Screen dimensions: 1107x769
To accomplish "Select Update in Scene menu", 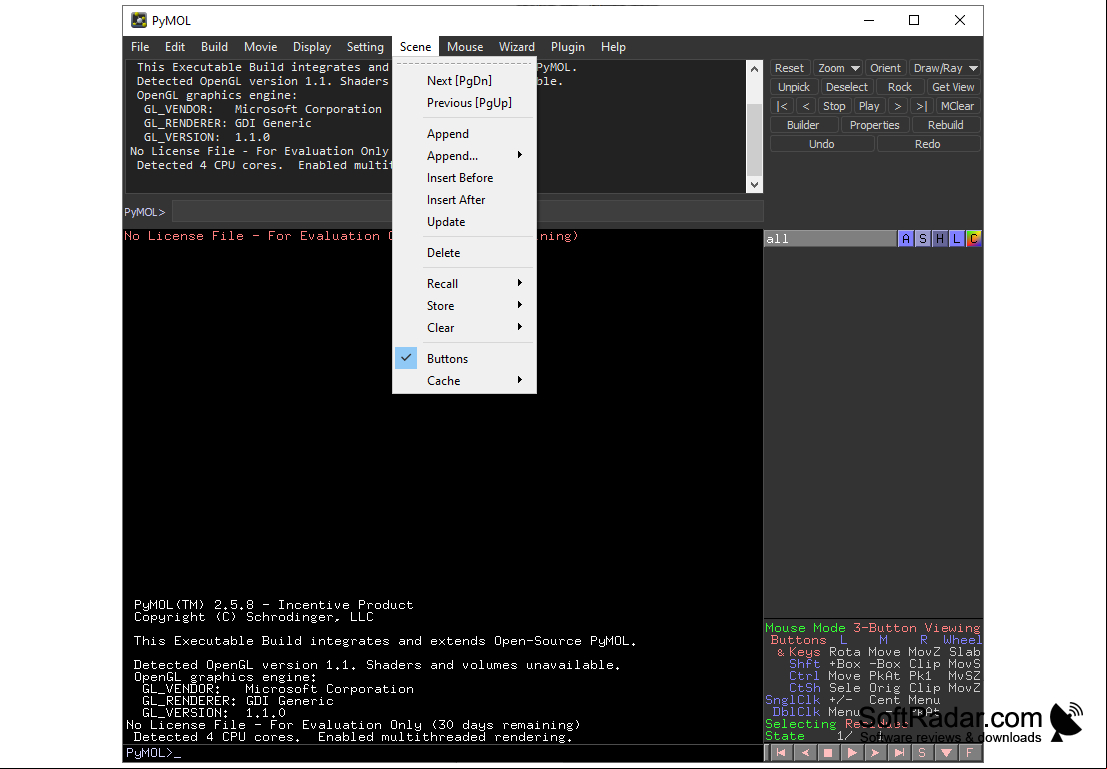I will click(465, 221).
